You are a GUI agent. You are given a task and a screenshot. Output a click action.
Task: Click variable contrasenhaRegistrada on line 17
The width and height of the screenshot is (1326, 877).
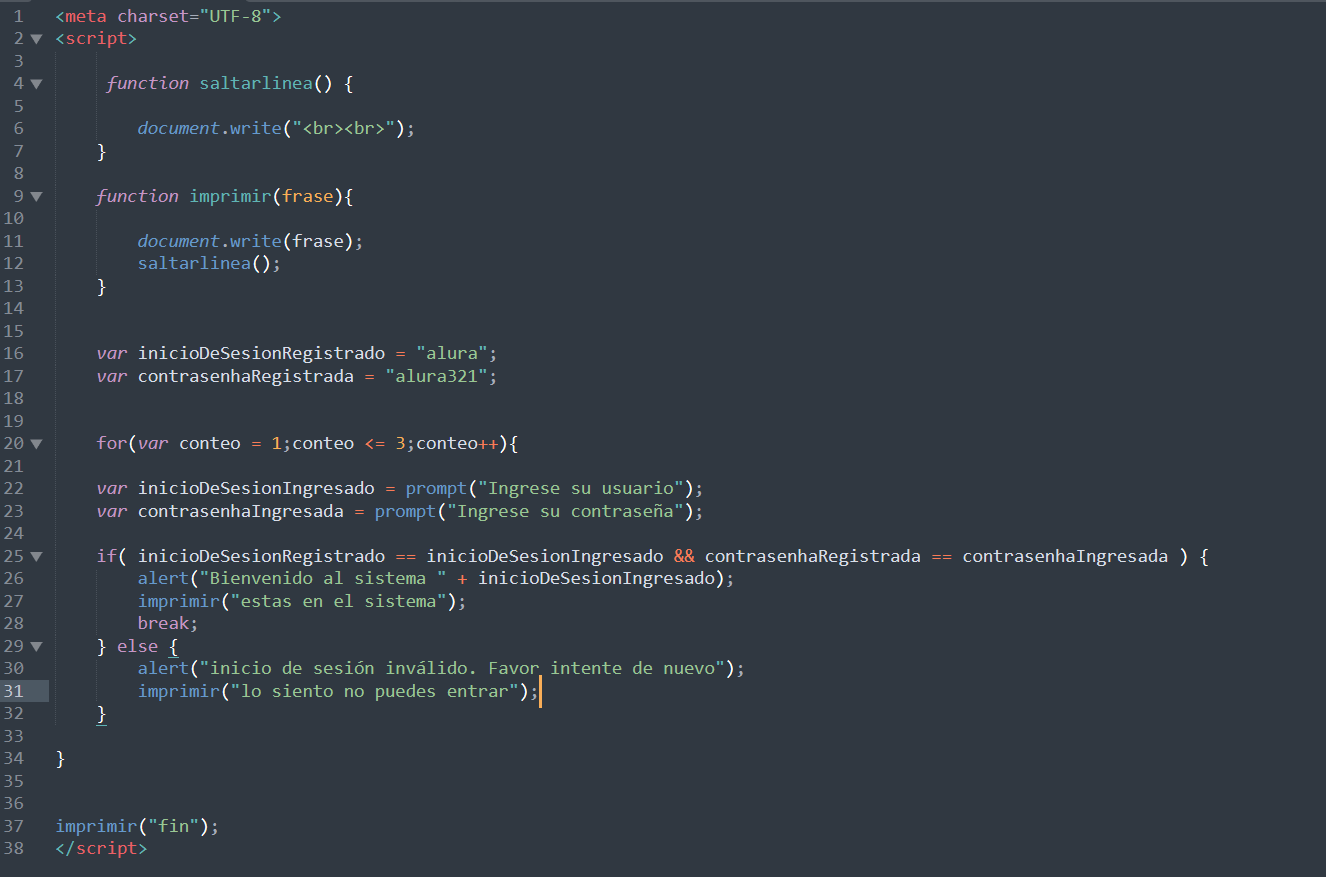click(246, 376)
